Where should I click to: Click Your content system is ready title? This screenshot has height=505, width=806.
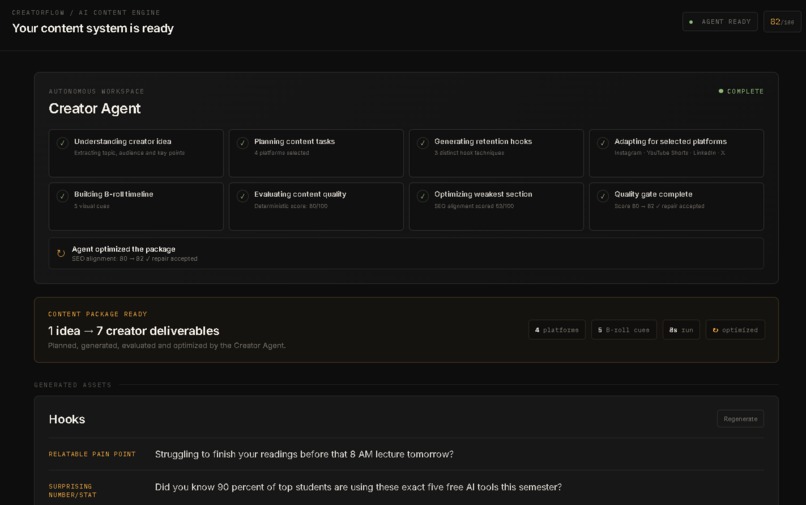click(93, 28)
